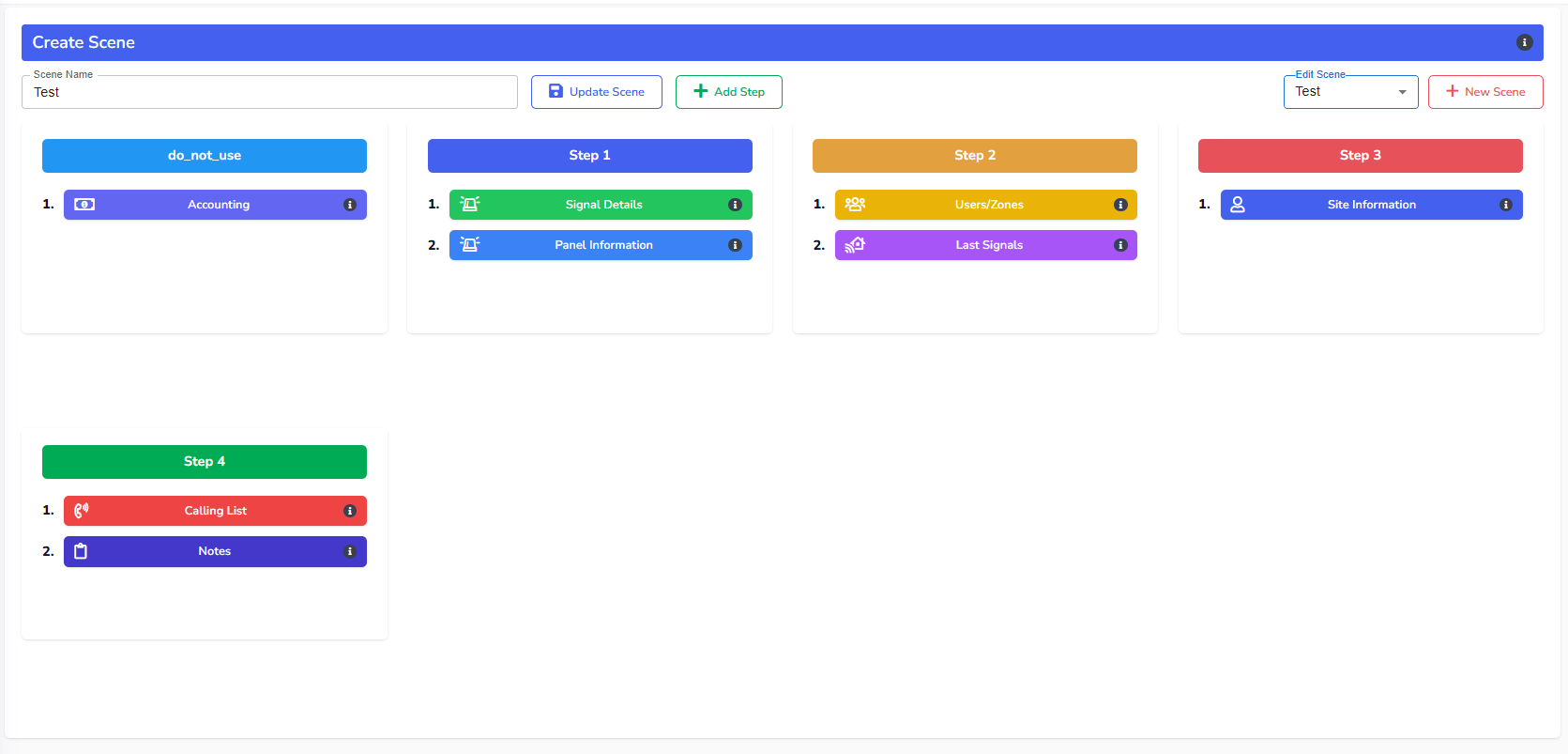Click the Accounting money icon
The image size is (1568, 754).
(x=84, y=205)
